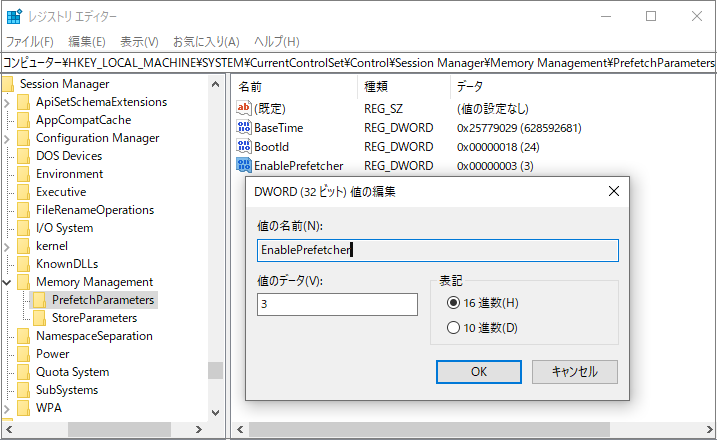
Task: Select the AppCompatCache folder icon
Action: click(23, 120)
